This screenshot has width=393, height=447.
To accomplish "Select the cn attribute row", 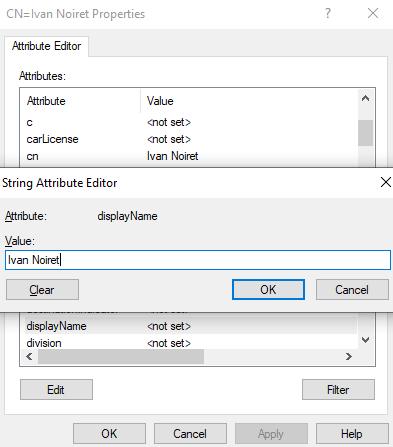I will click(191, 156).
